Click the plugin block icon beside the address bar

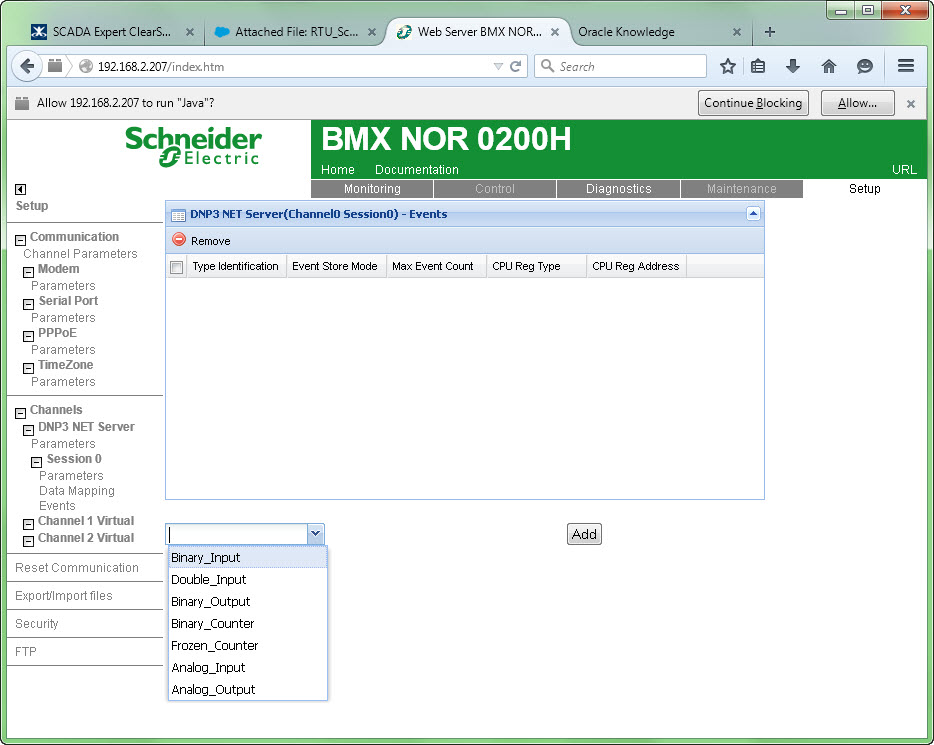(x=55, y=66)
